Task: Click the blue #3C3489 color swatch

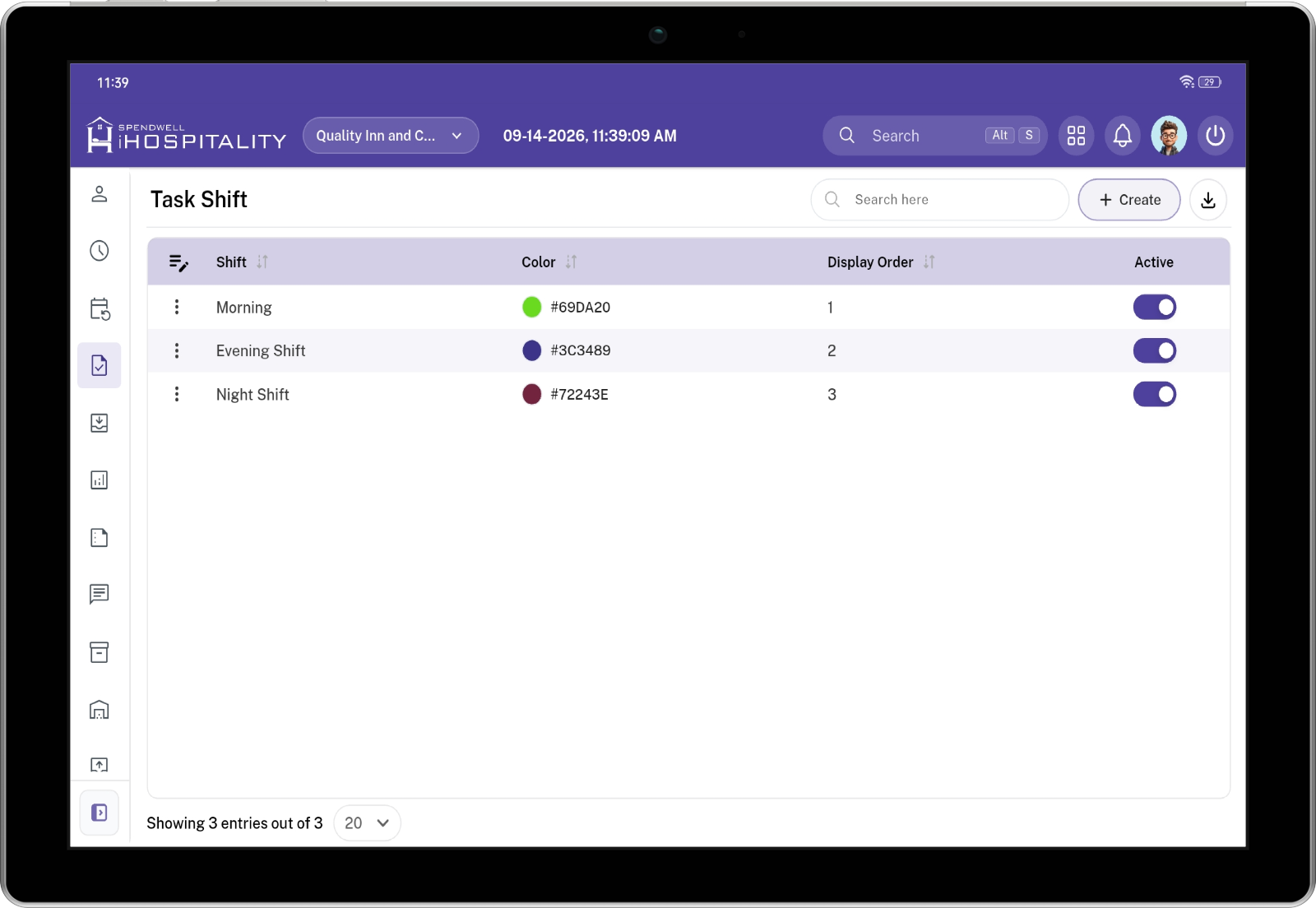Action: pyautogui.click(x=532, y=351)
